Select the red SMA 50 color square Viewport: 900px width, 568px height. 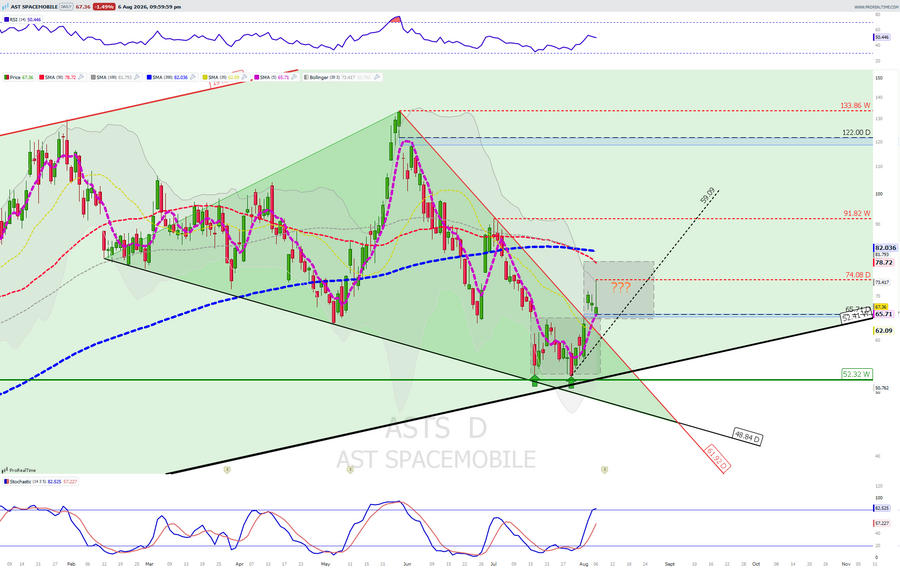[42, 77]
